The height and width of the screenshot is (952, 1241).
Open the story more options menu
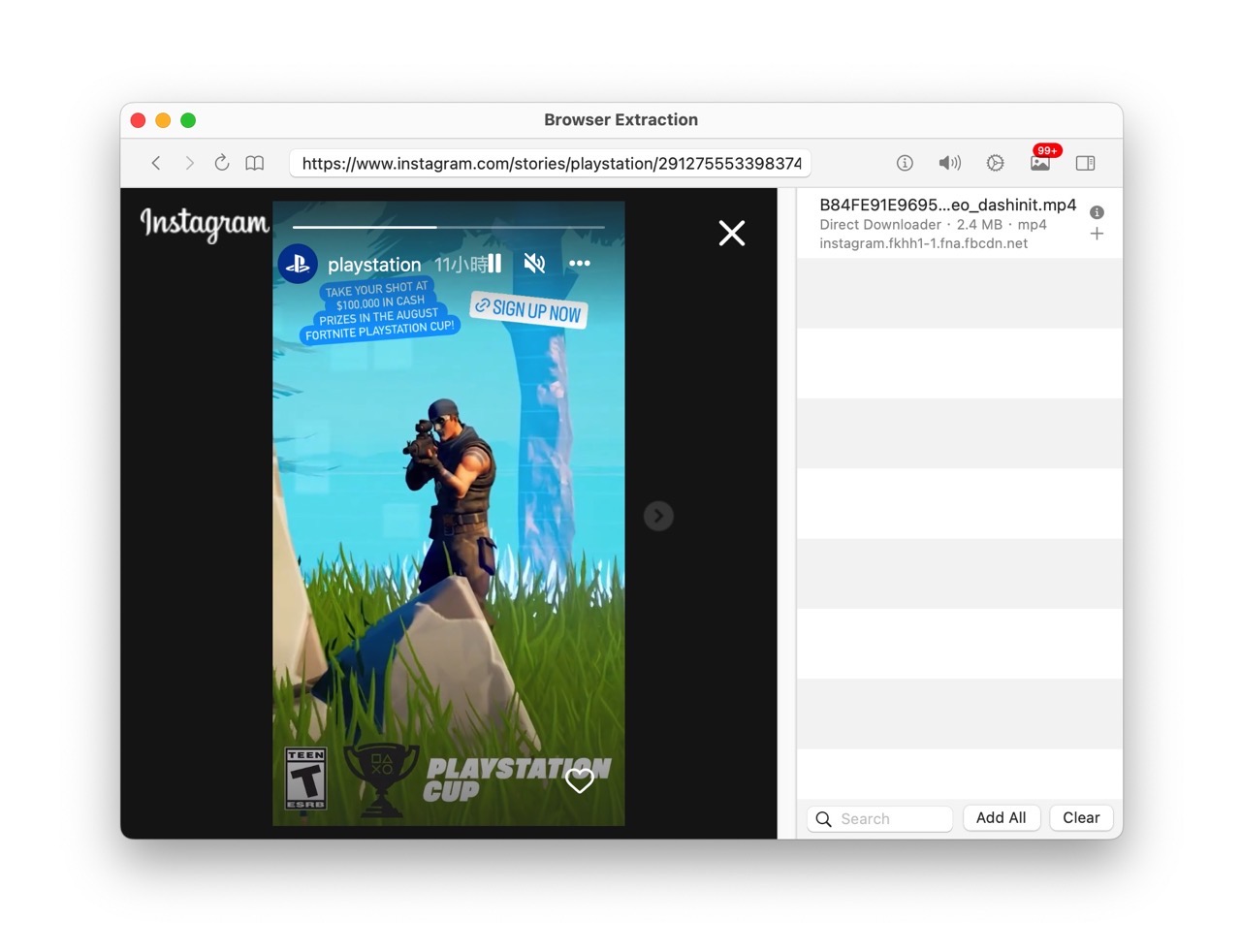[x=580, y=263]
